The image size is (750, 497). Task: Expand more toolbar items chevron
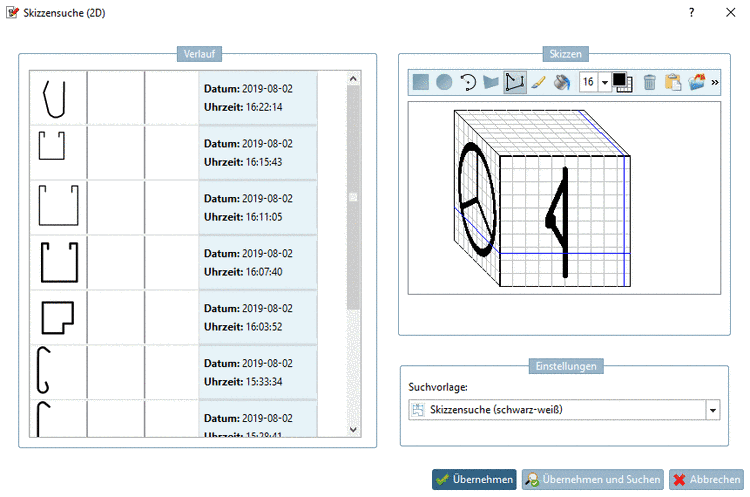coord(715,82)
